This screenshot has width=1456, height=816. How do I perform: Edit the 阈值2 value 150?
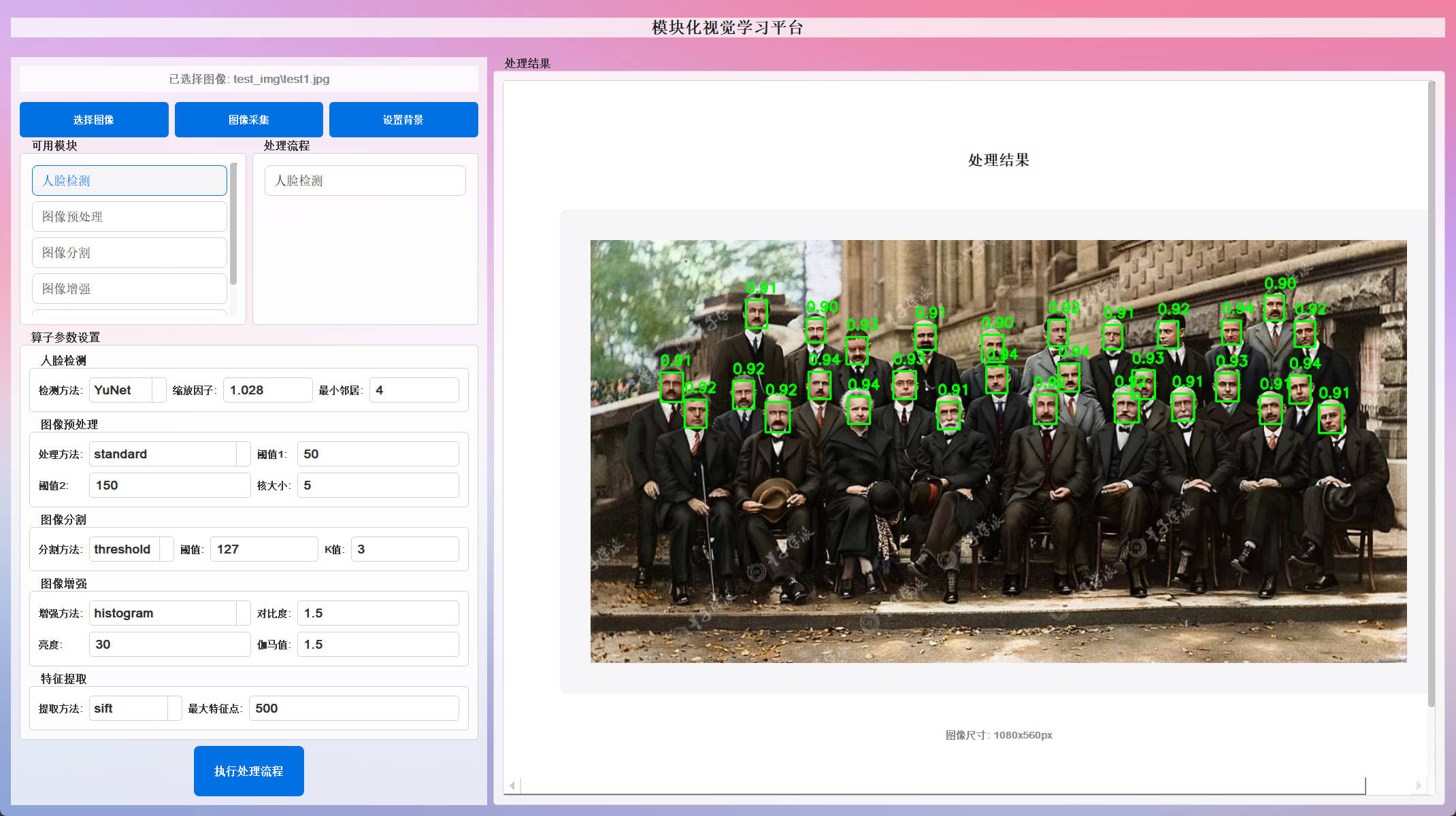click(169, 485)
